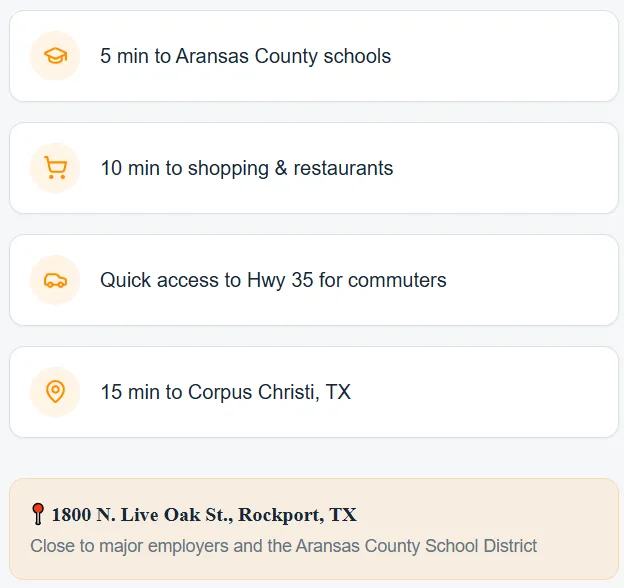The height and width of the screenshot is (588, 624).
Task: Select the '5 min to Aransas County schools' text
Action: point(245,56)
